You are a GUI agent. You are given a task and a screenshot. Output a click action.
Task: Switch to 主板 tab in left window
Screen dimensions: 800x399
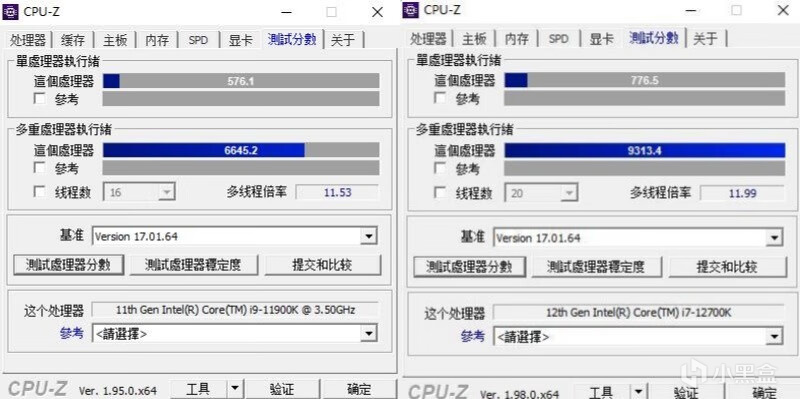(115, 40)
